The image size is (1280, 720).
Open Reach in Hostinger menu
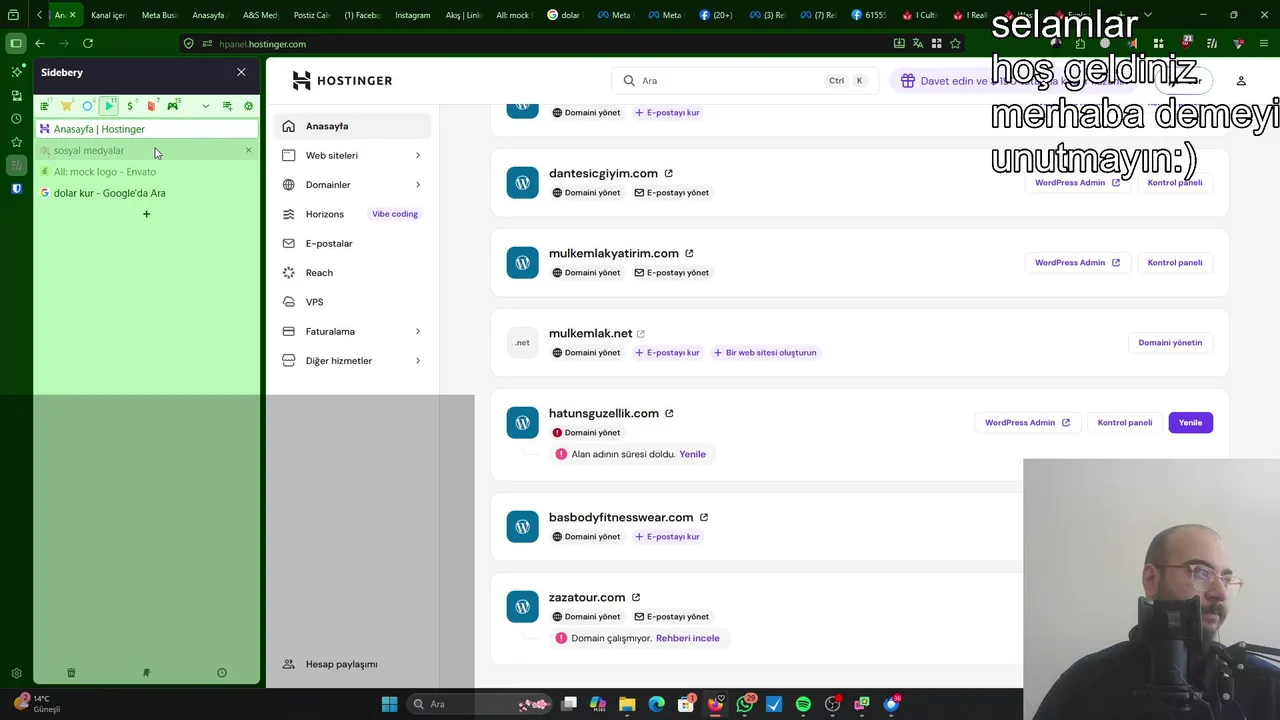click(353, 272)
